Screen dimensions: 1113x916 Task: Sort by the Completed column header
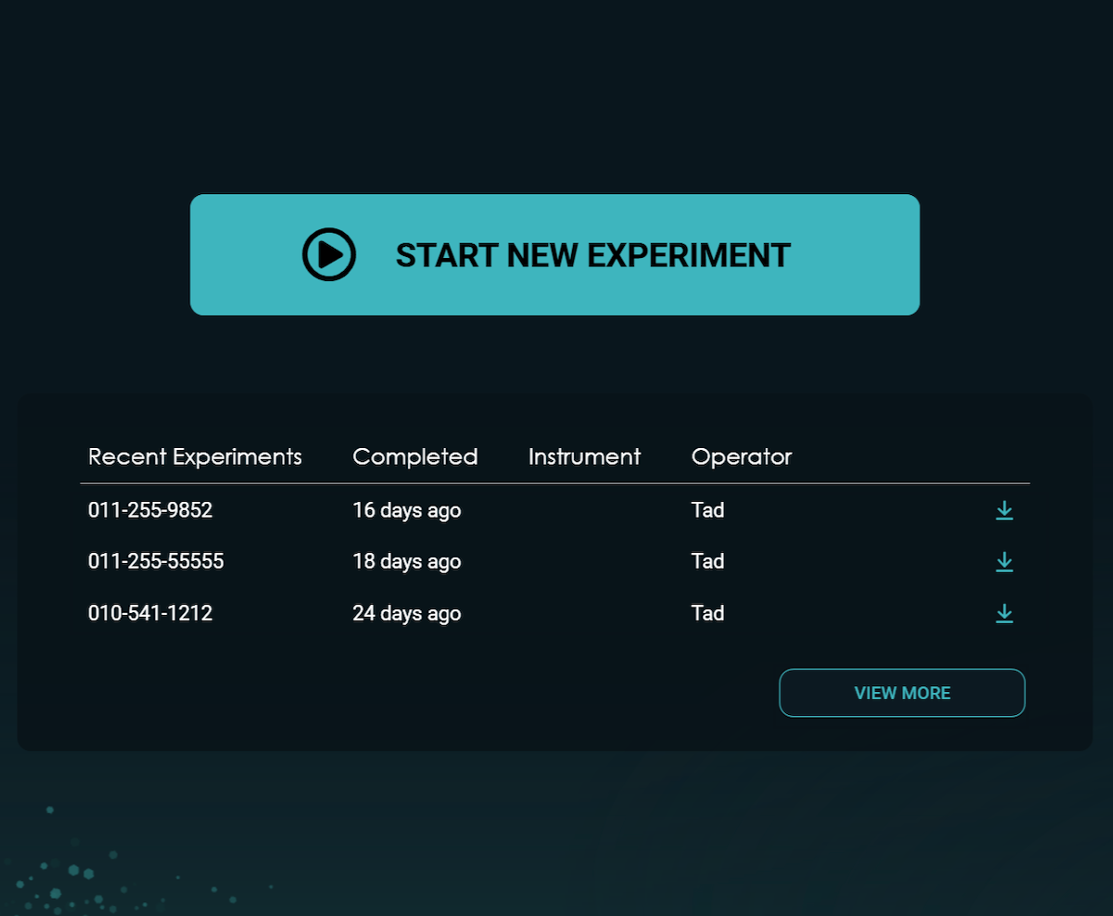point(415,457)
